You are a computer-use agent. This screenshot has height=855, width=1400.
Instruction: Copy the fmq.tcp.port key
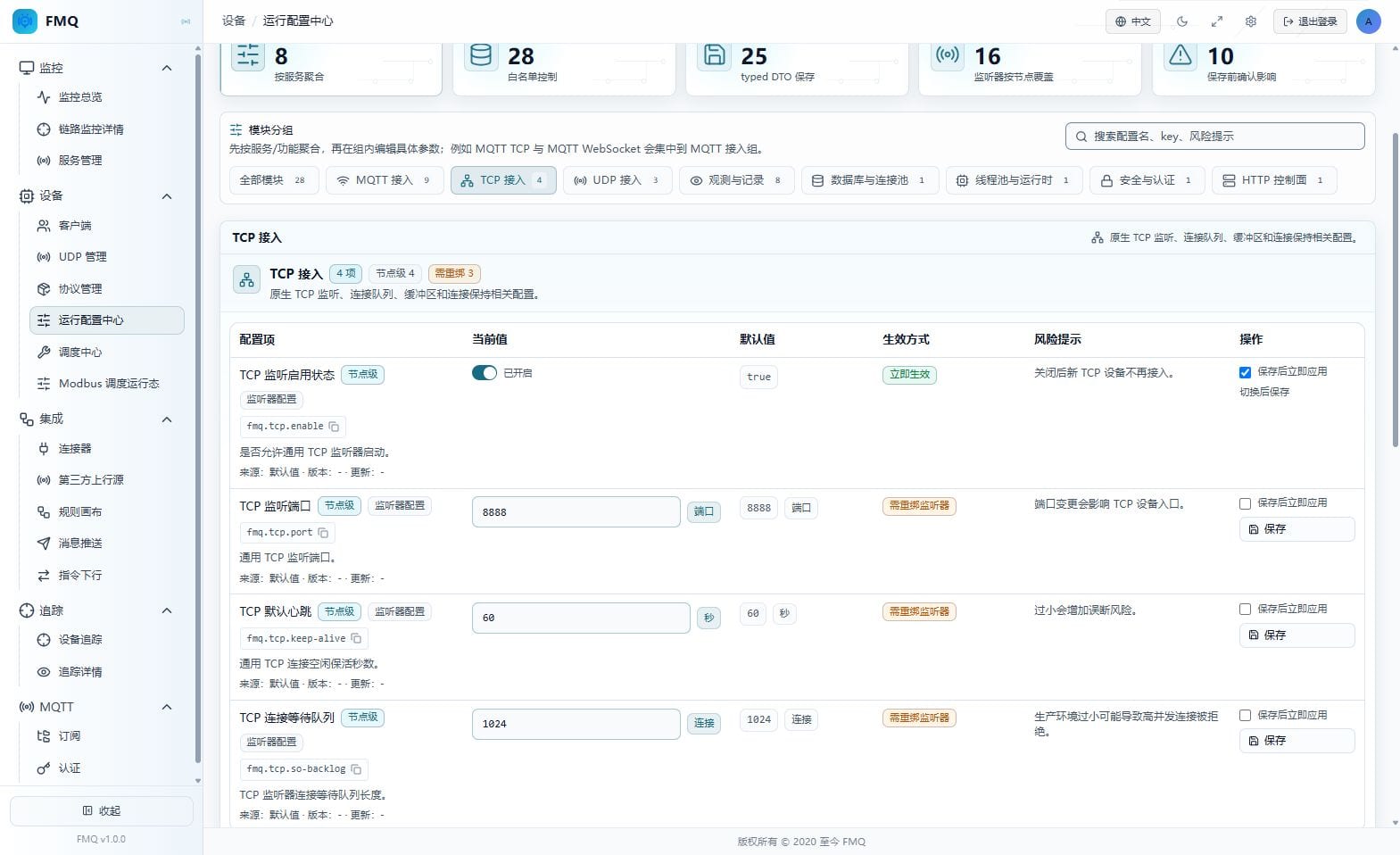click(x=323, y=533)
